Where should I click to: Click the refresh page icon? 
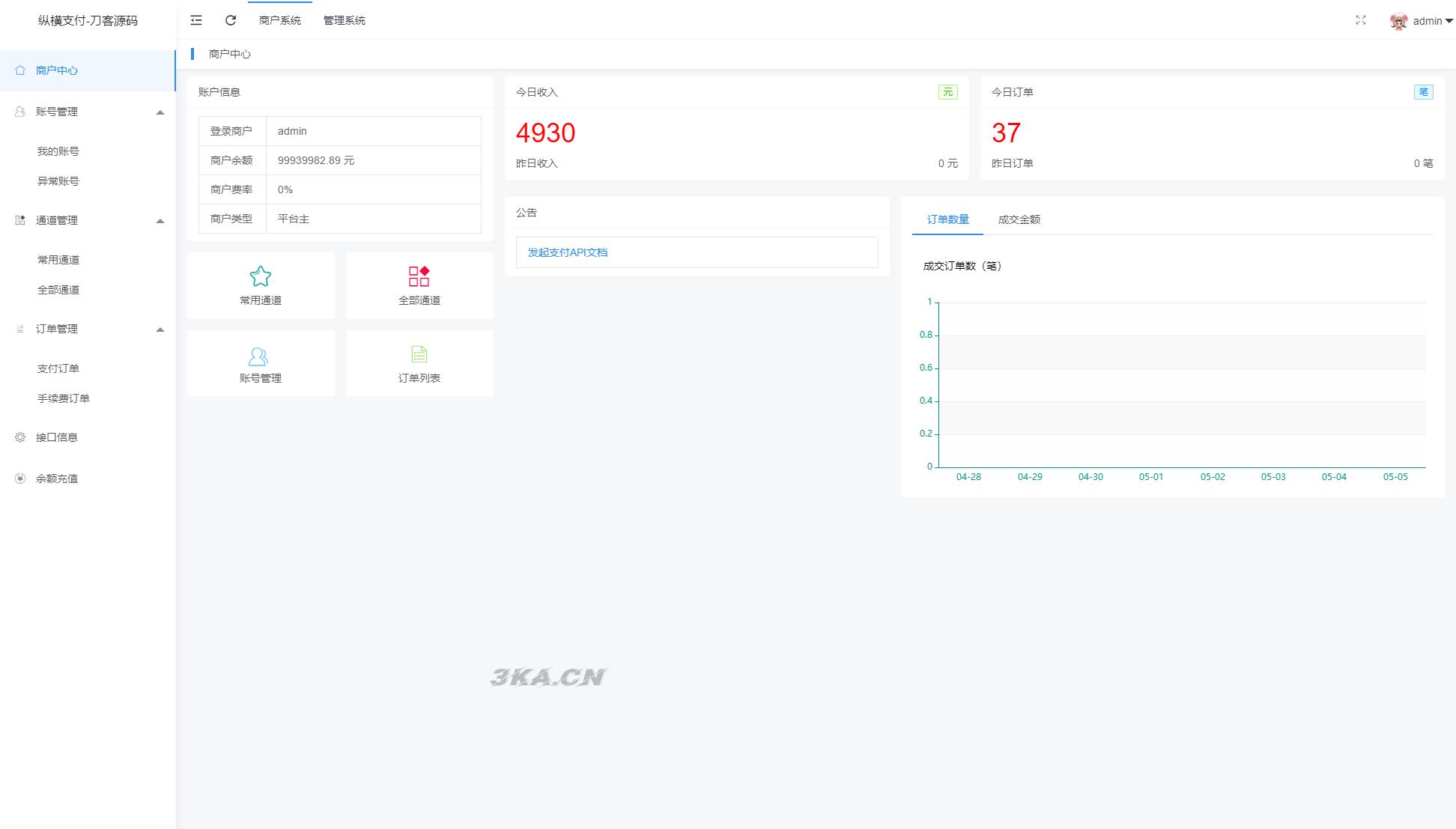click(x=231, y=20)
